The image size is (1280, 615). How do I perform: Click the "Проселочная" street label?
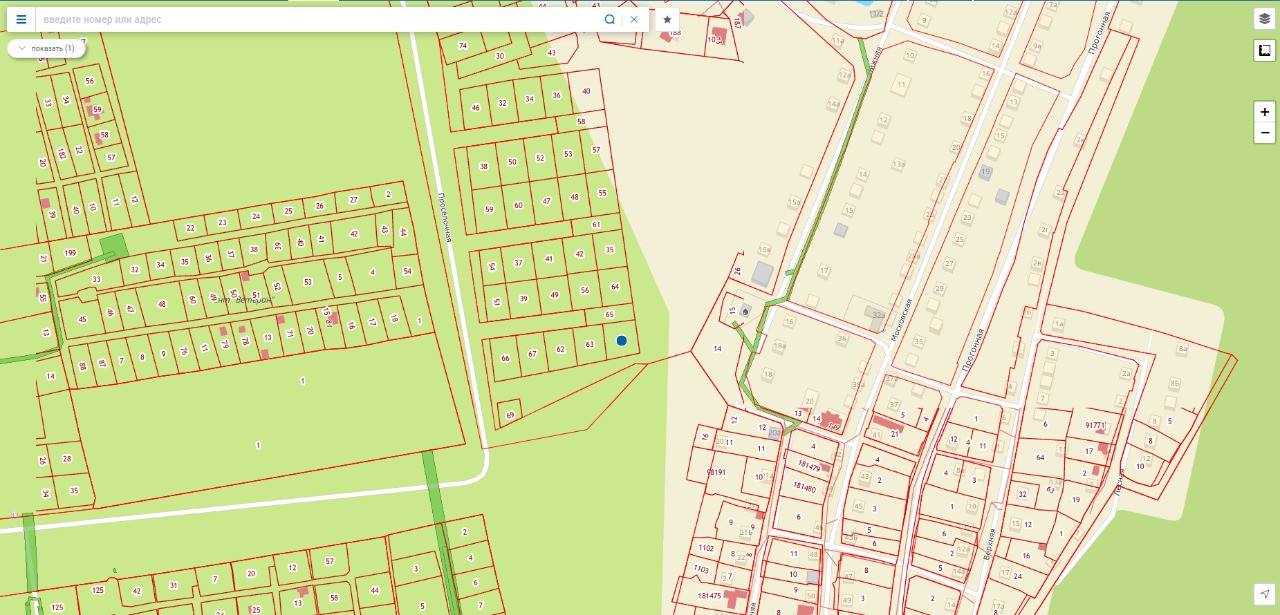click(445, 216)
